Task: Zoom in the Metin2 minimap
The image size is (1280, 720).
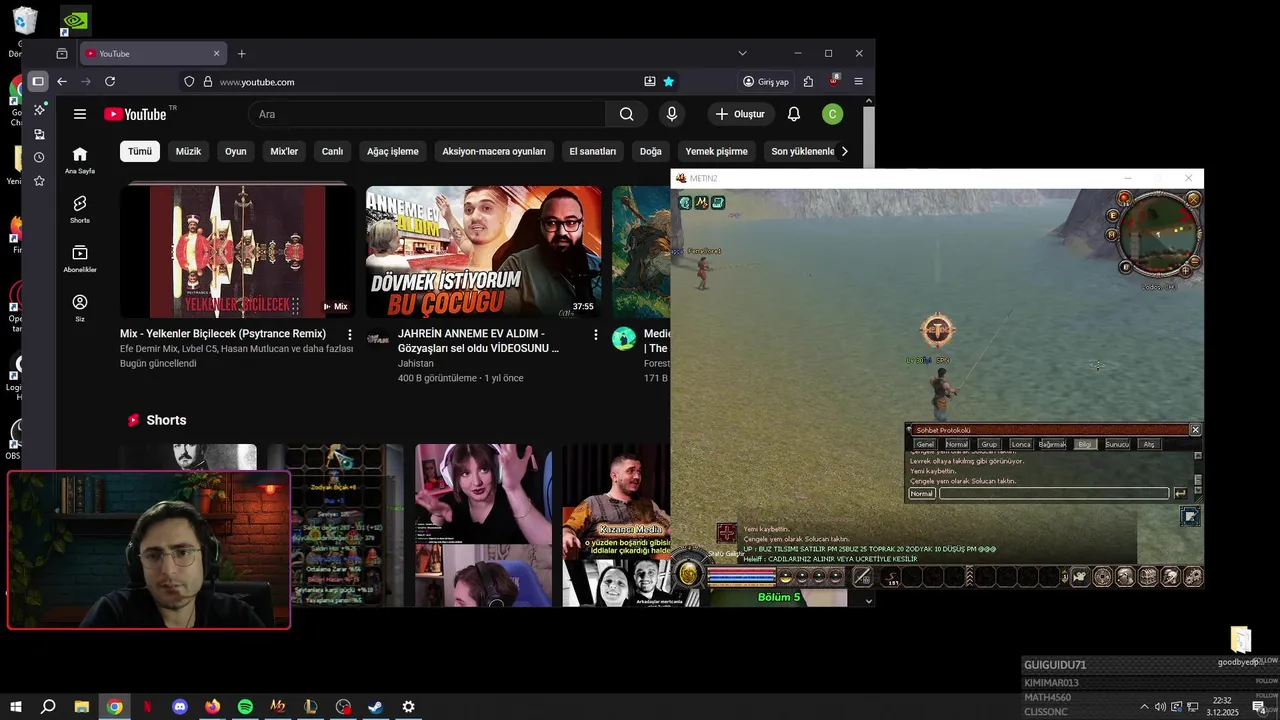Action: (x=1185, y=271)
